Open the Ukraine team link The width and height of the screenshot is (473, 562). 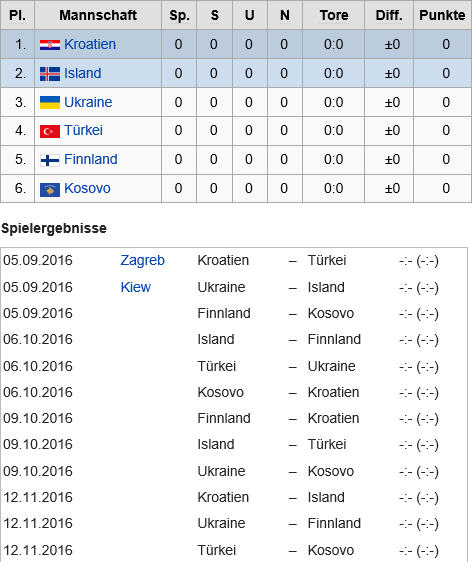[x=88, y=103]
